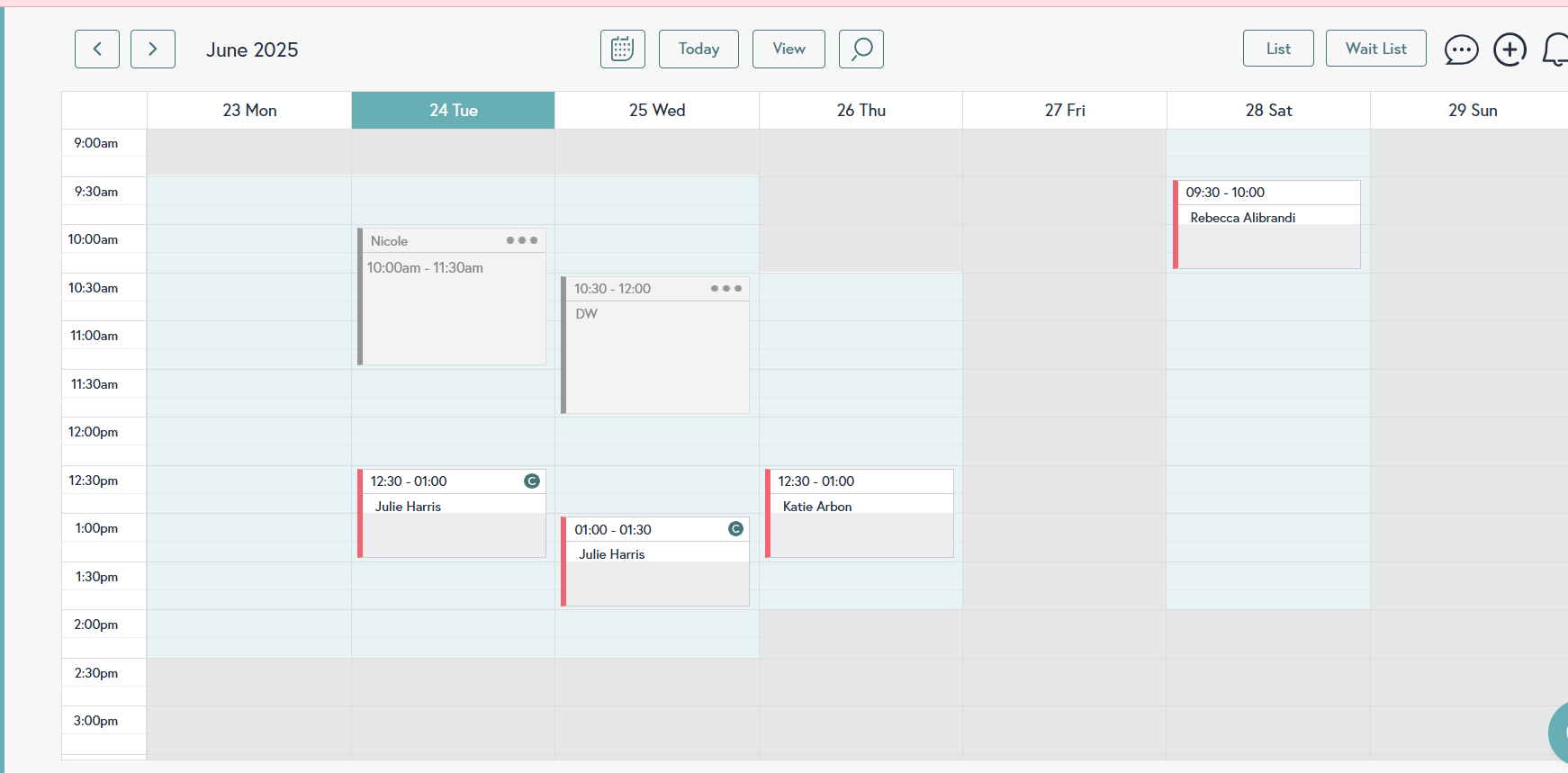
Task: Open the calendar search
Action: pyautogui.click(x=861, y=49)
